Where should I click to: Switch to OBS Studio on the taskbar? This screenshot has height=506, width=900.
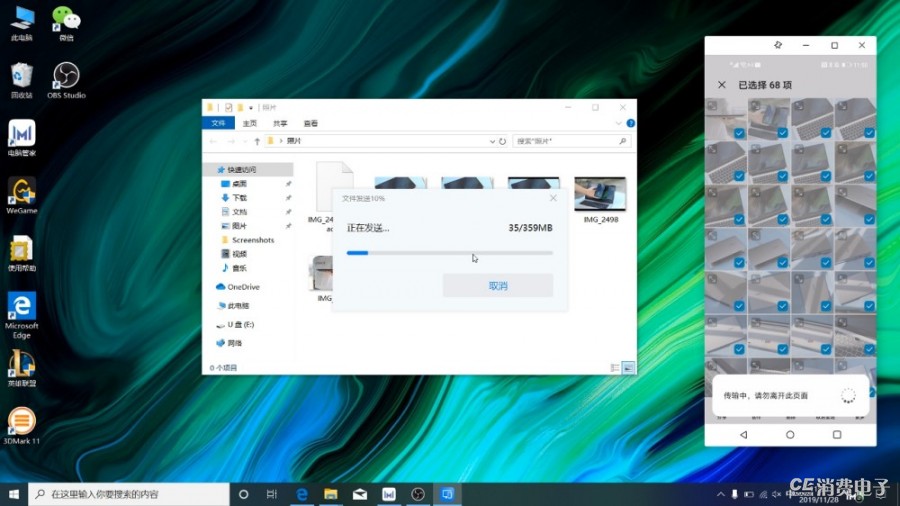[418, 494]
